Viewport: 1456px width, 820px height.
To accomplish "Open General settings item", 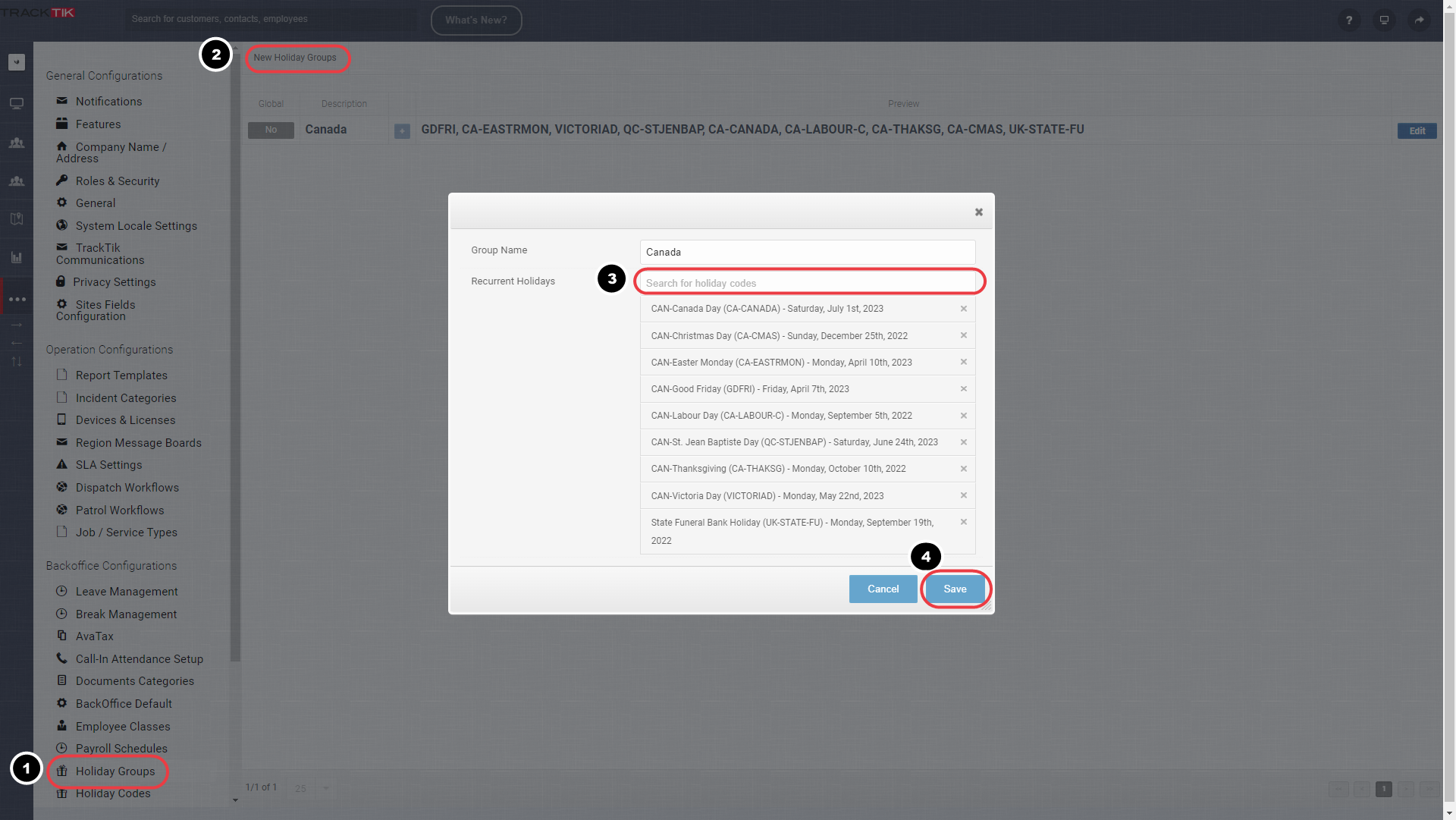I will (95, 203).
